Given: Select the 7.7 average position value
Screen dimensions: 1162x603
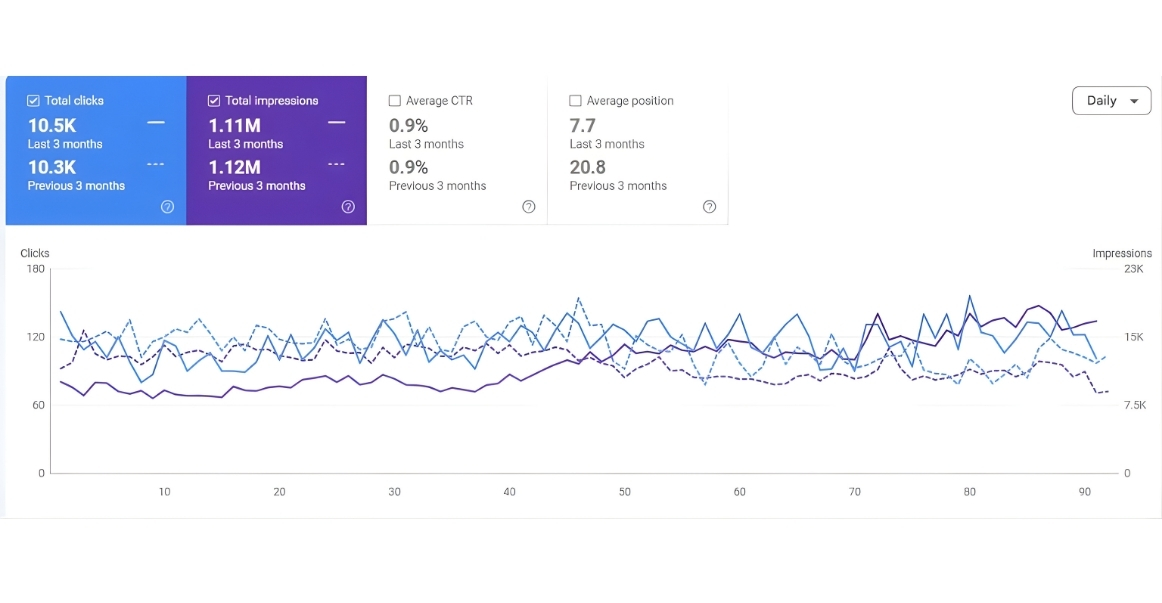Looking at the screenshot, I should tap(582, 125).
